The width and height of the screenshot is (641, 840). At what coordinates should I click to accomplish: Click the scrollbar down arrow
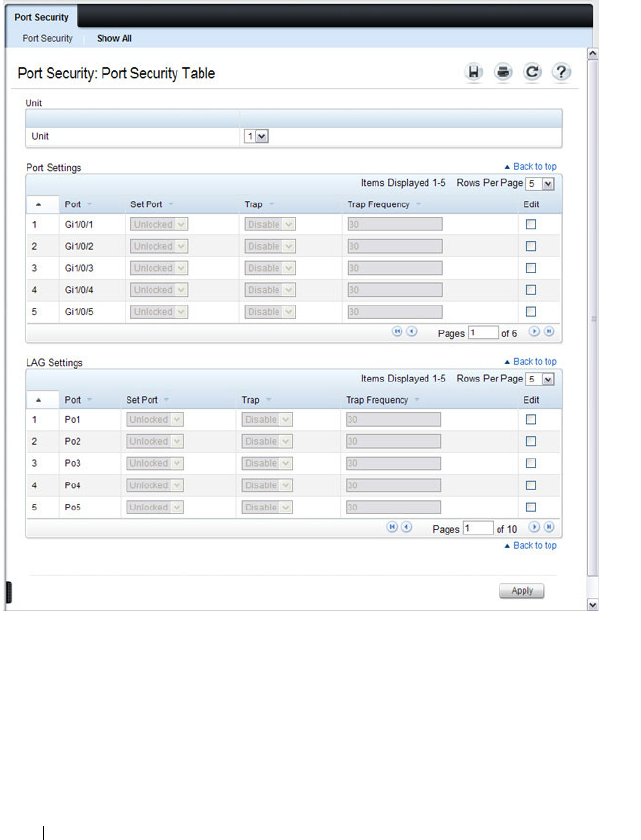point(592,605)
